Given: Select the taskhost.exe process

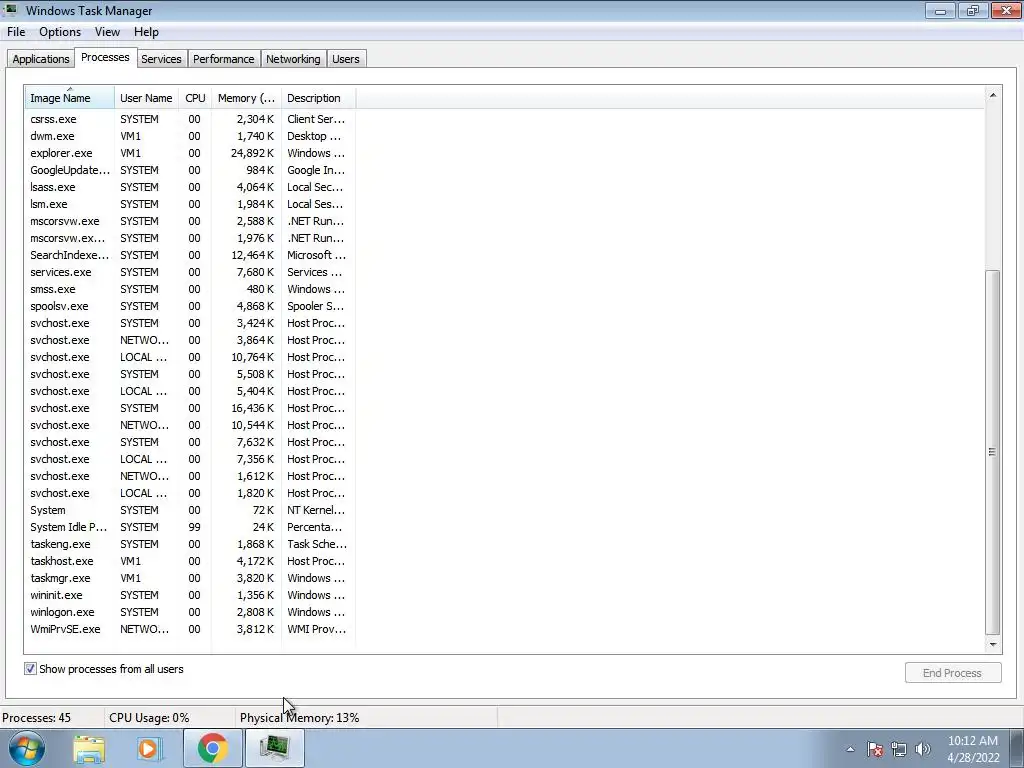Looking at the screenshot, I should [189, 561].
